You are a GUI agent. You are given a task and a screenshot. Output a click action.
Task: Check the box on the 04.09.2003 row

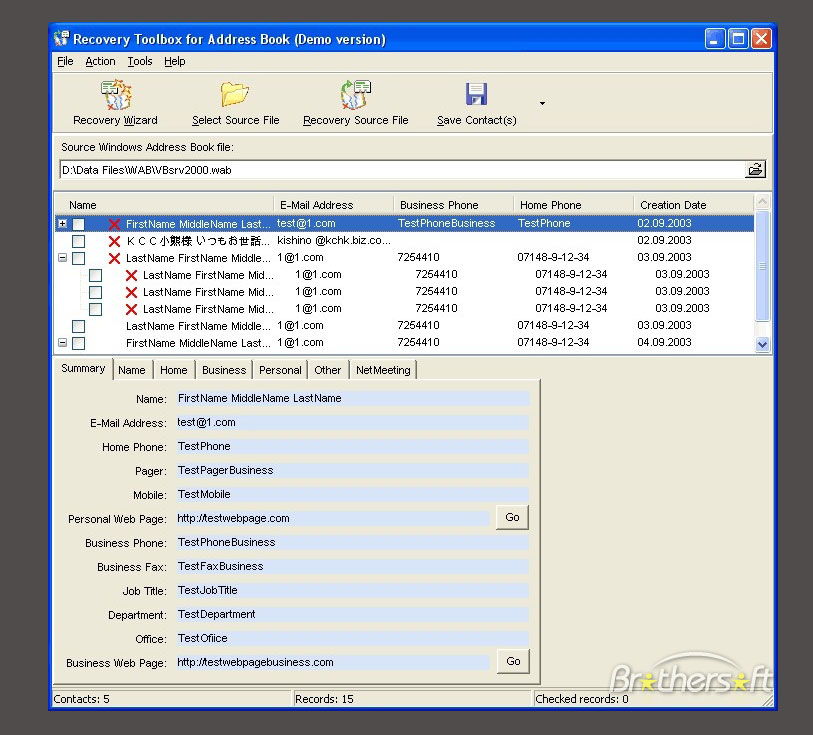[x=78, y=343]
